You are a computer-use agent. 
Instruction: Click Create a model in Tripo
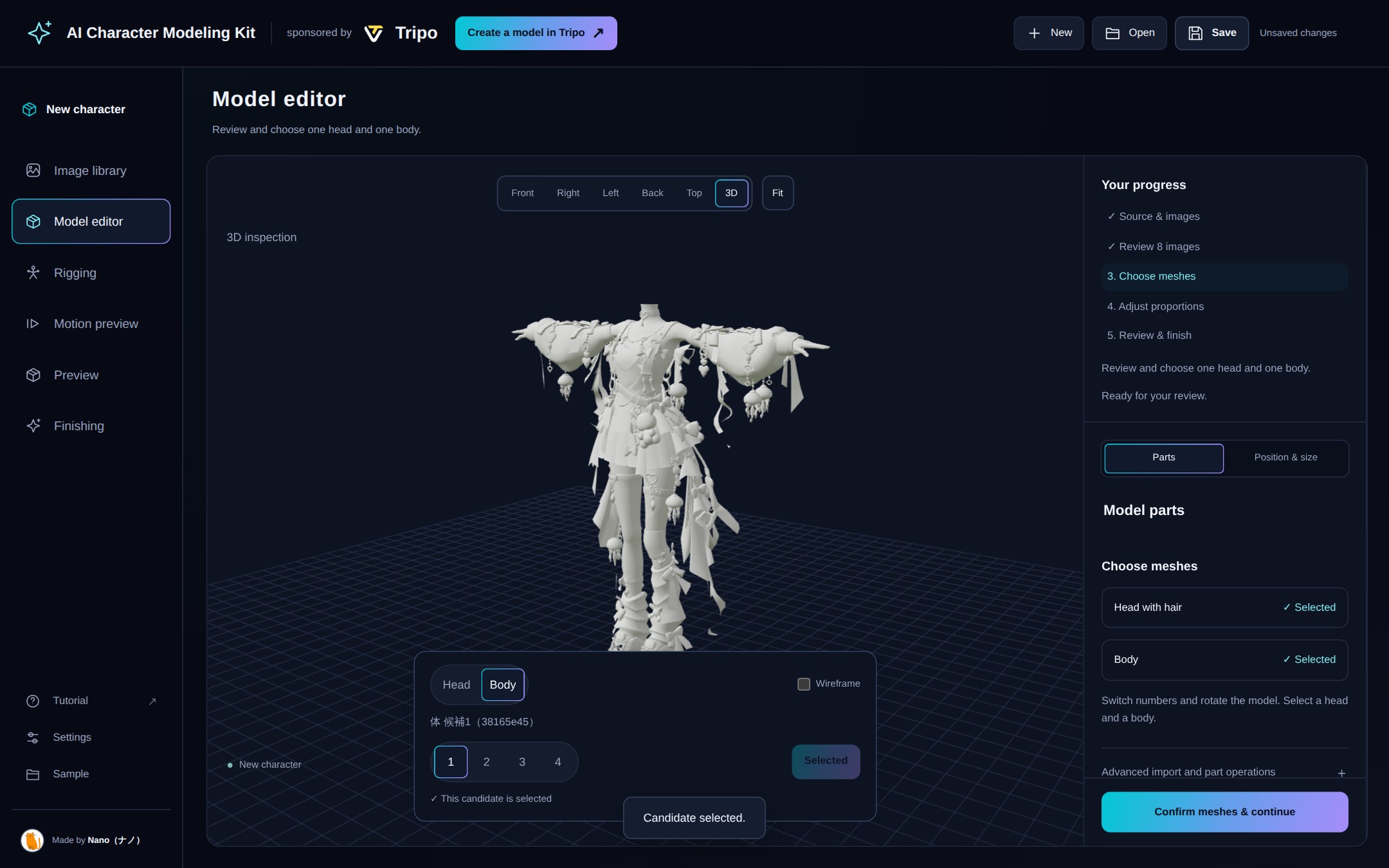[536, 33]
